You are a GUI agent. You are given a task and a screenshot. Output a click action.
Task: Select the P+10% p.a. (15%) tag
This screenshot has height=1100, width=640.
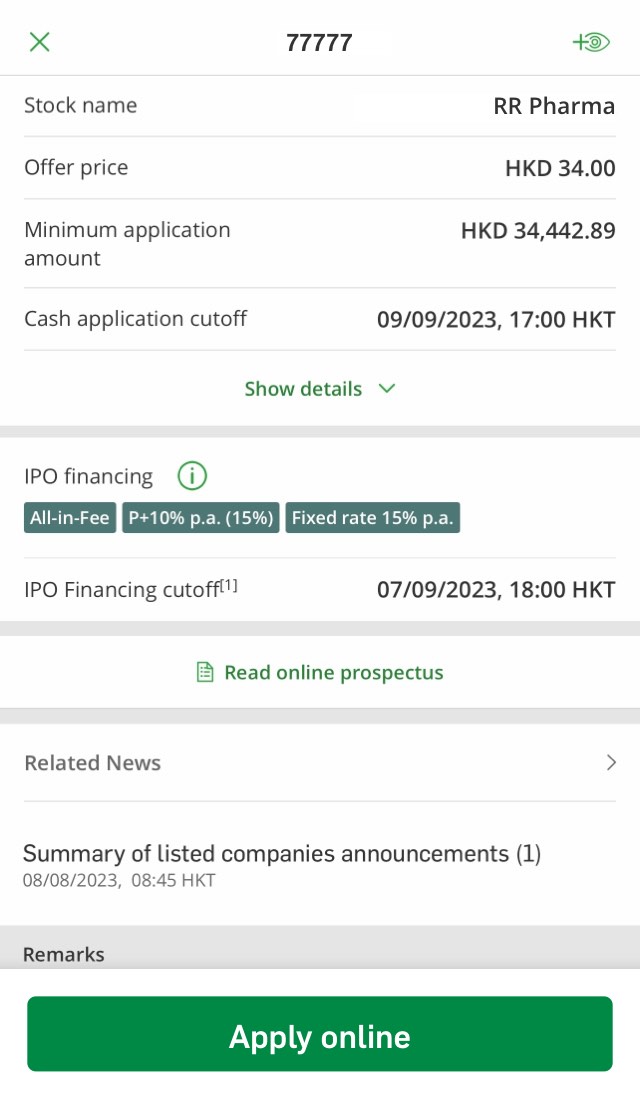200,517
